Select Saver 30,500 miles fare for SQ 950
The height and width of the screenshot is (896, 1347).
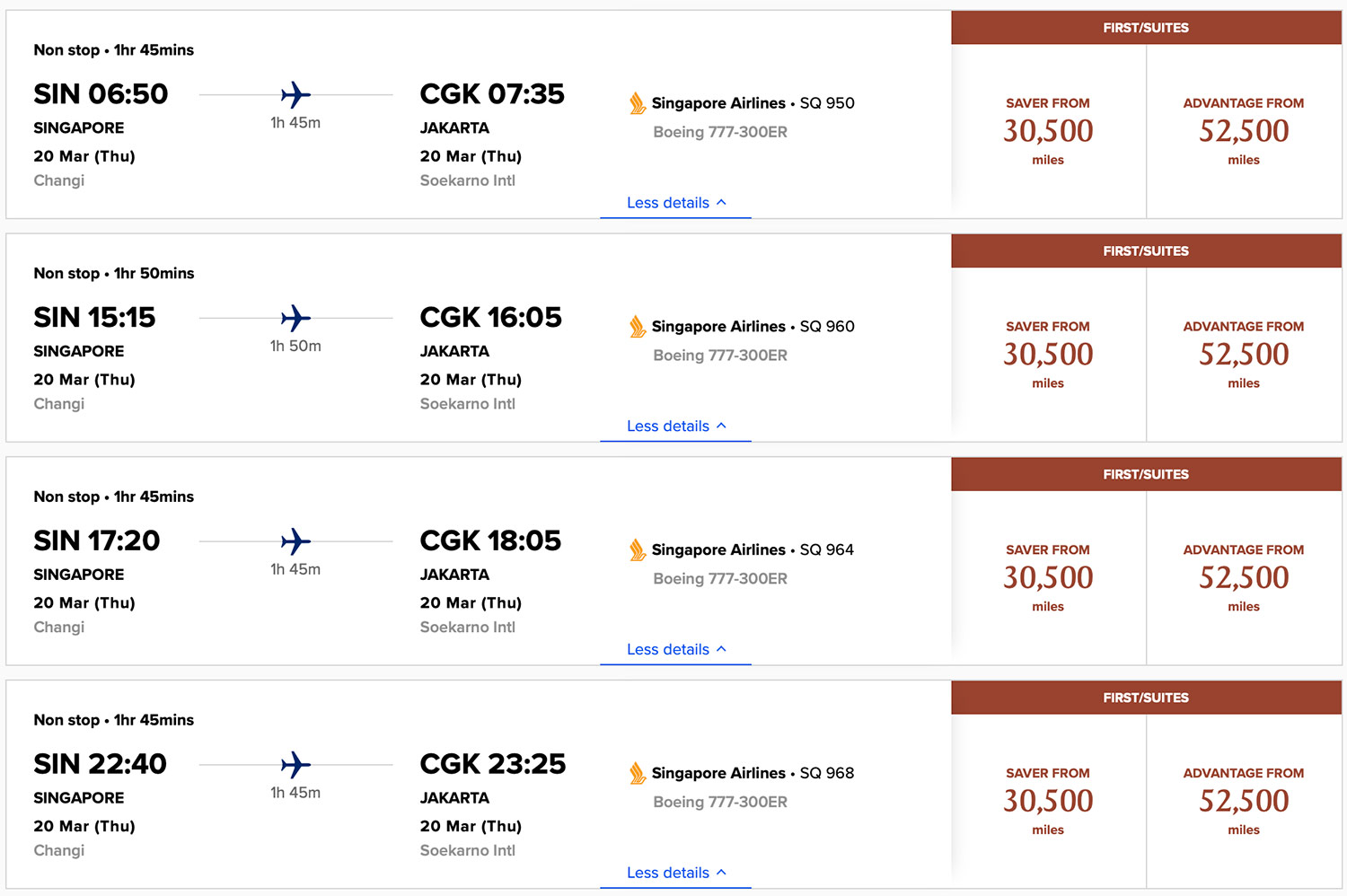pos(1048,131)
